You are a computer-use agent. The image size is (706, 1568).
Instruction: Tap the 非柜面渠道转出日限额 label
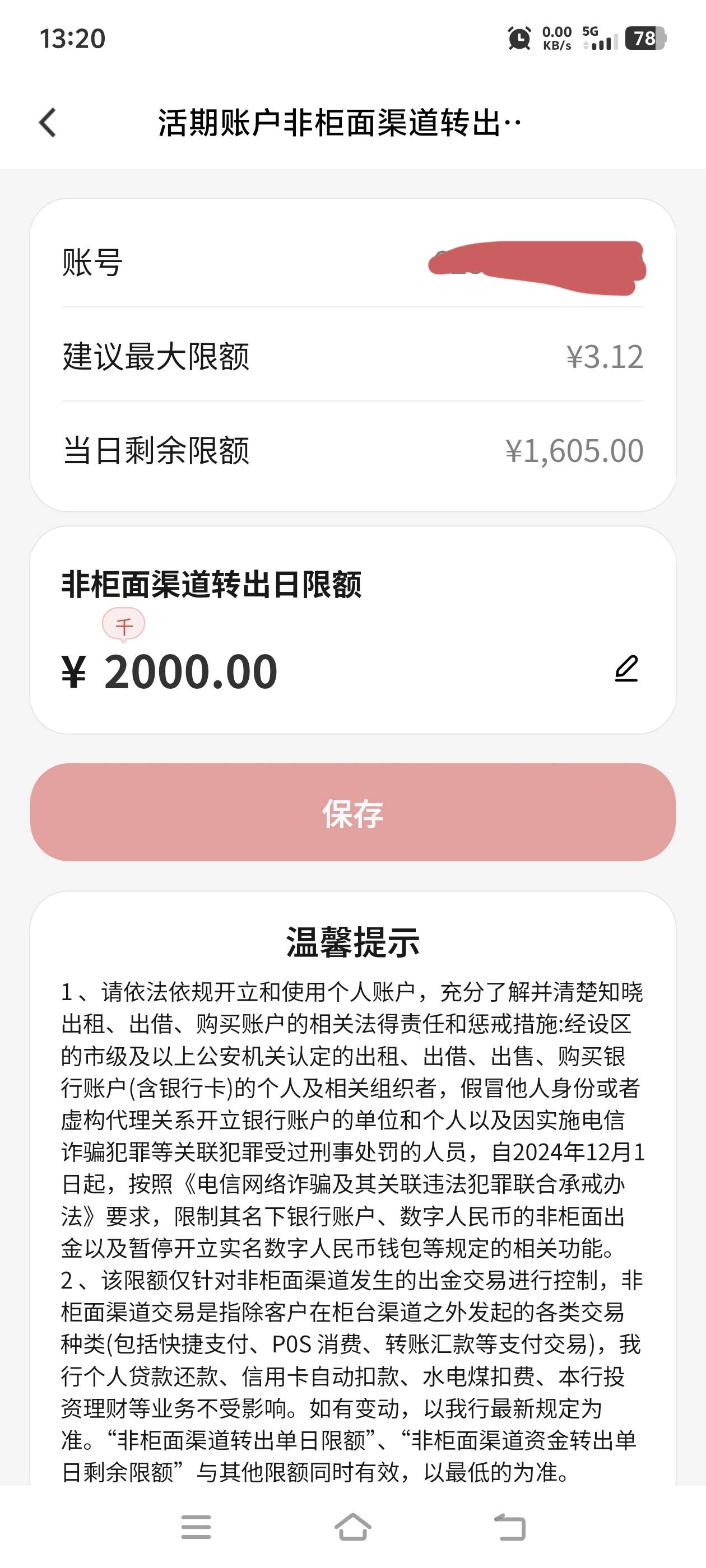click(211, 584)
